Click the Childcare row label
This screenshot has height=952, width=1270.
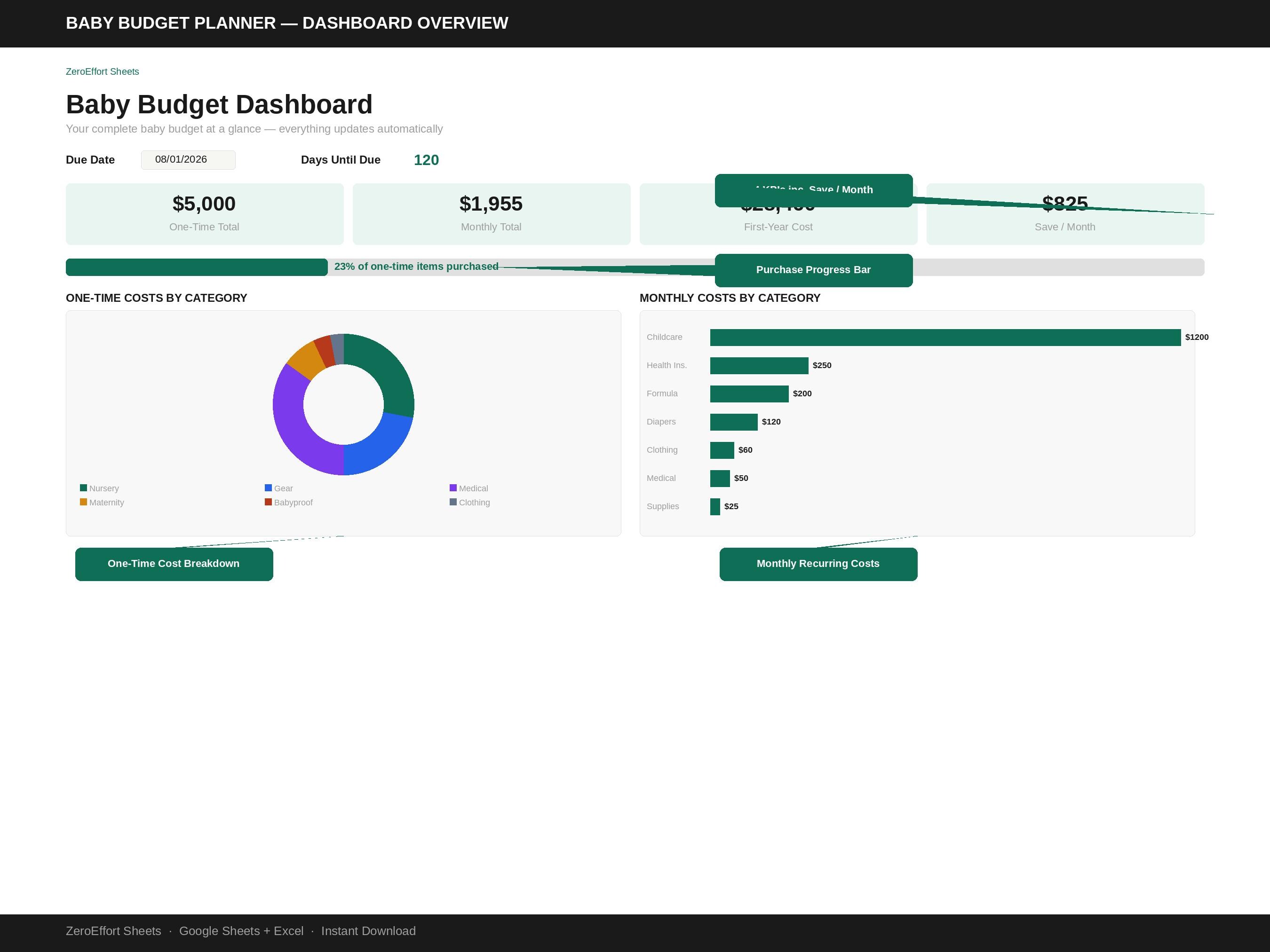click(x=664, y=337)
